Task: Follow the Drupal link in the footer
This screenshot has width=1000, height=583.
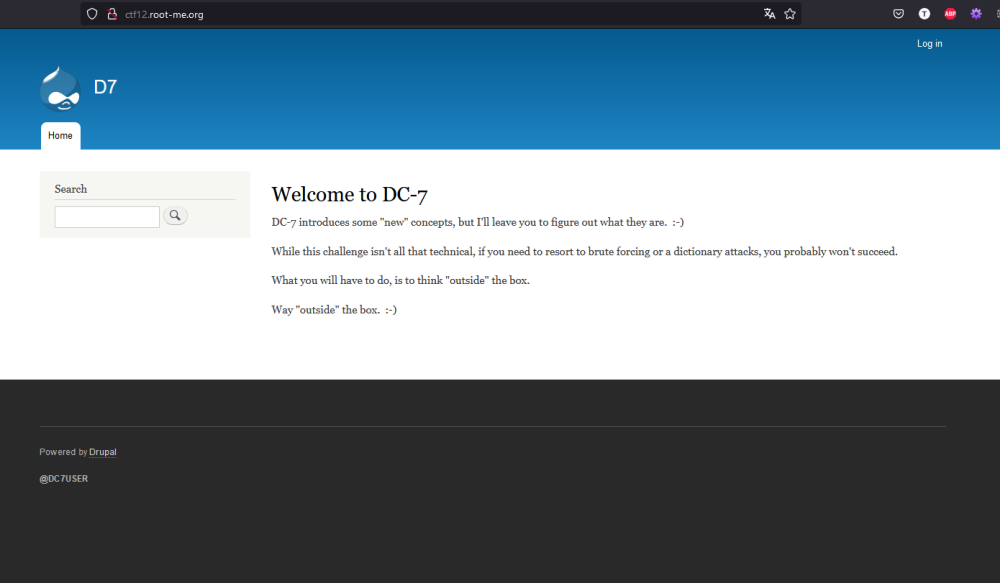Action: click(103, 452)
